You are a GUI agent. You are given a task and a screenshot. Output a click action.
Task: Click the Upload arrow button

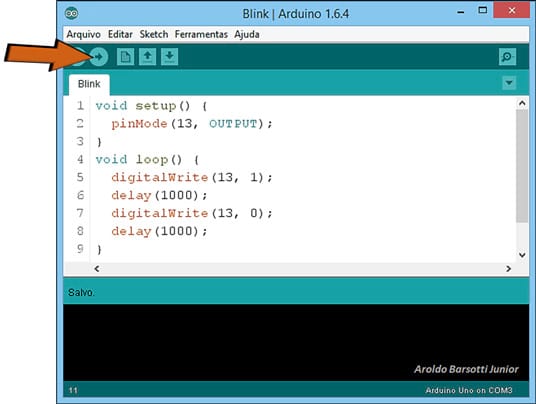click(x=99, y=57)
